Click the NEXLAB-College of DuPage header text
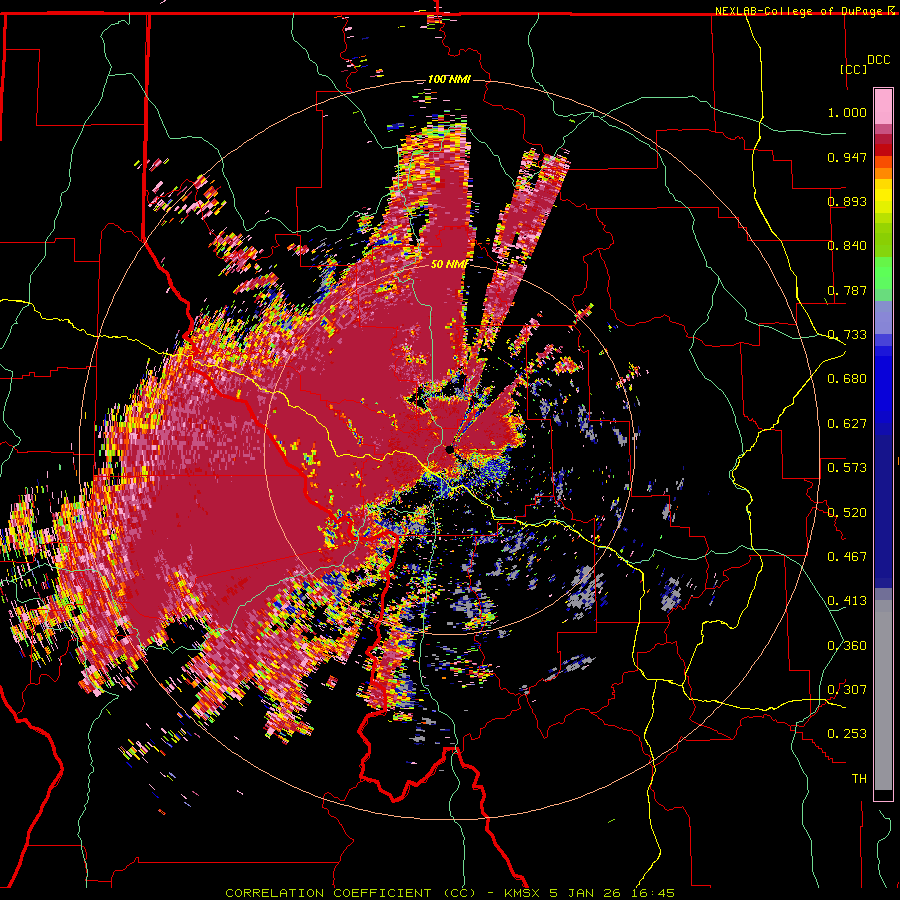900x900 pixels. 804,11
